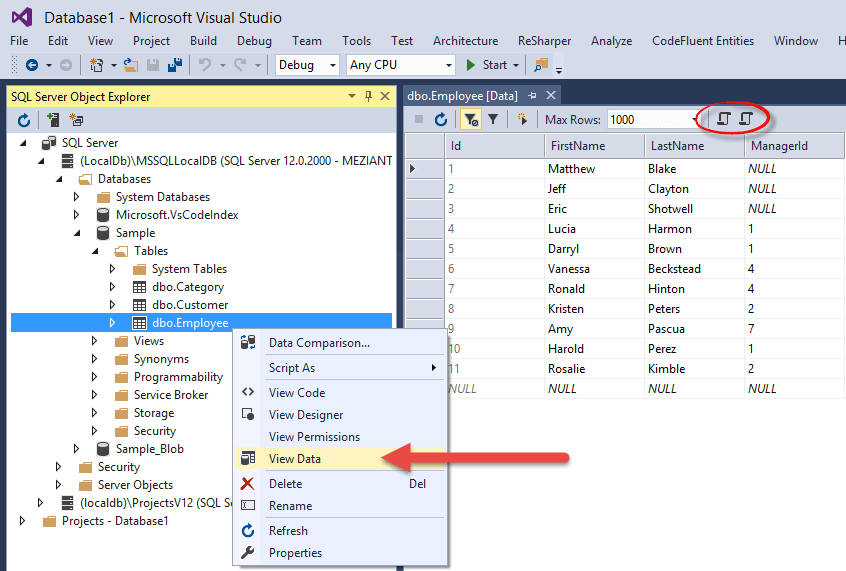Pin the dbo.Employee [Data] tab
This screenshot has height=571, width=846.
[532, 96]
